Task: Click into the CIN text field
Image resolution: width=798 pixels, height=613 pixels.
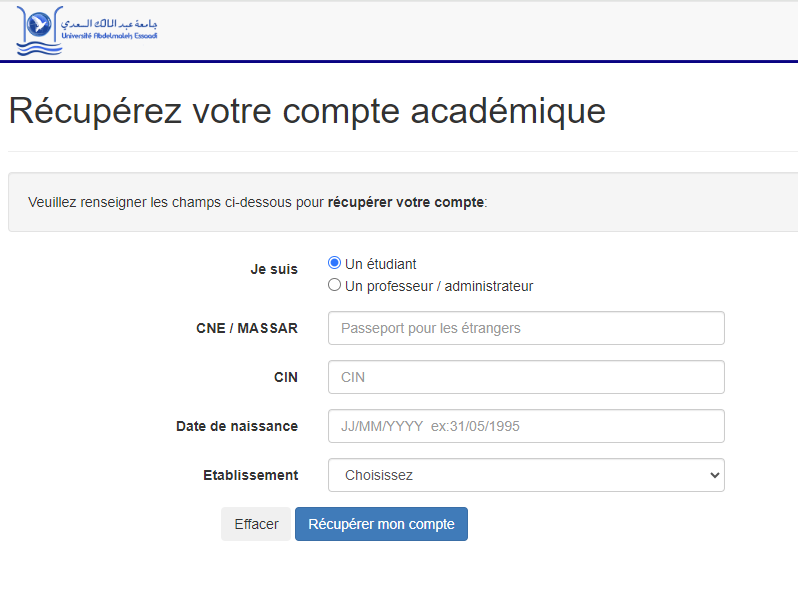Action: pos(526,377)
